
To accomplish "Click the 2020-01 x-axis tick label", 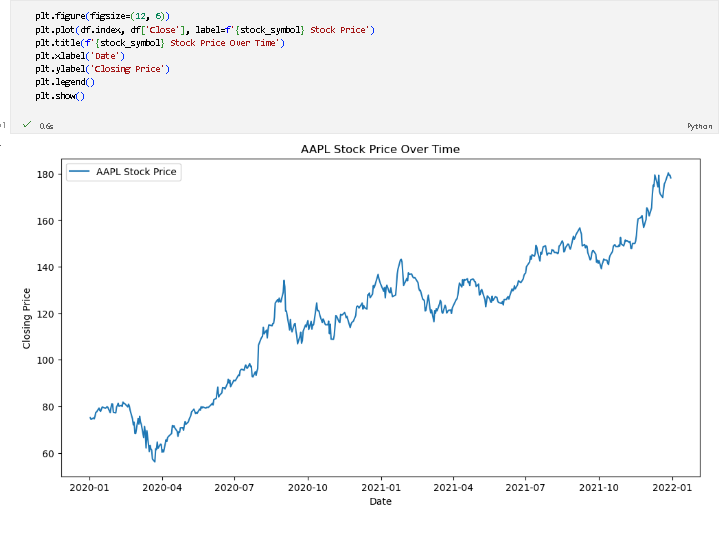I will point(89,488).
